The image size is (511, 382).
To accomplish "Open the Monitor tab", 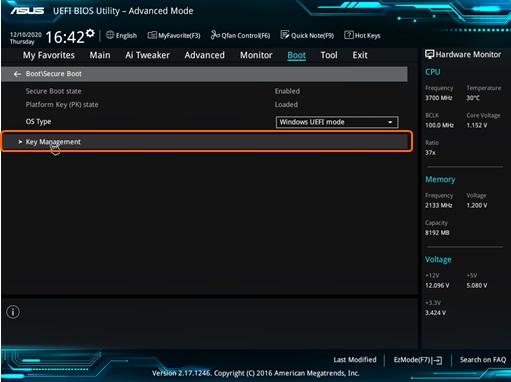I will click(256, 55).
